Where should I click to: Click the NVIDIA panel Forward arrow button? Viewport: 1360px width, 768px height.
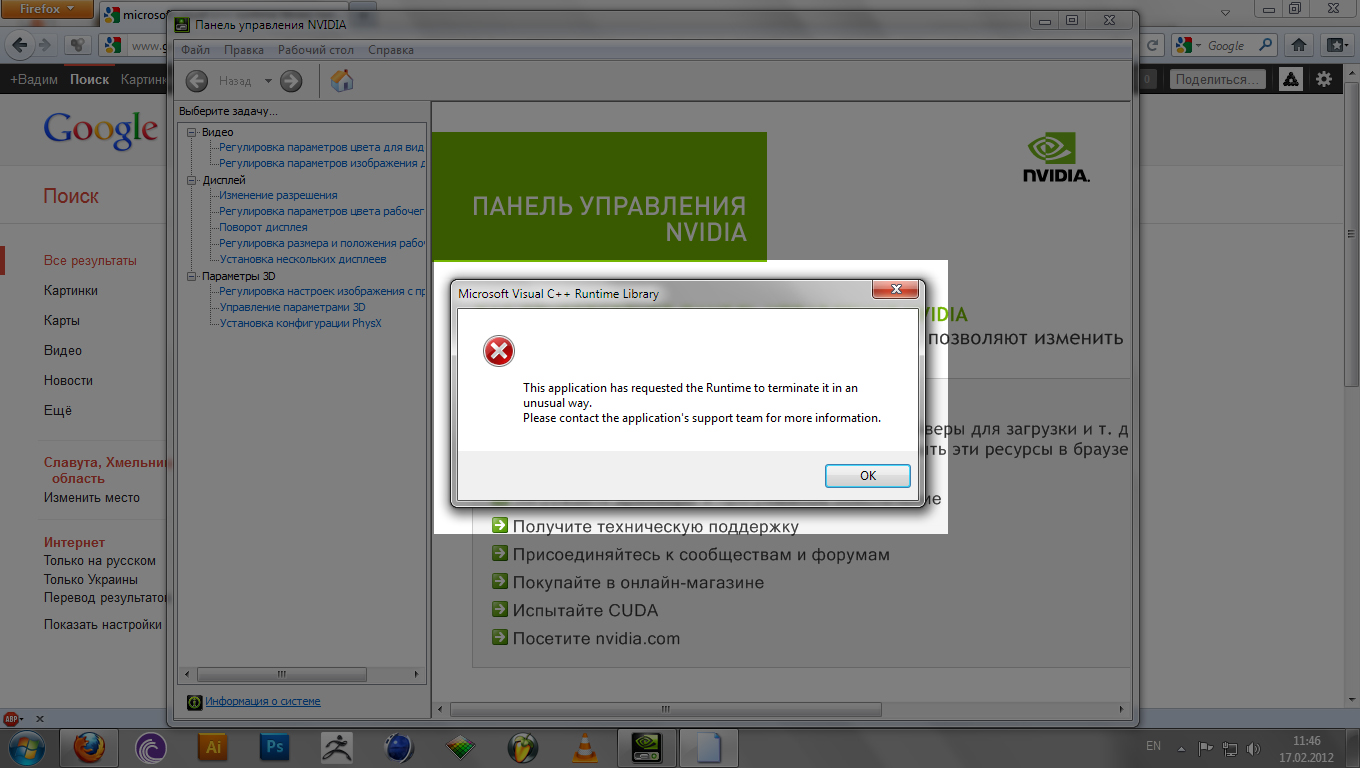(291, 81)
